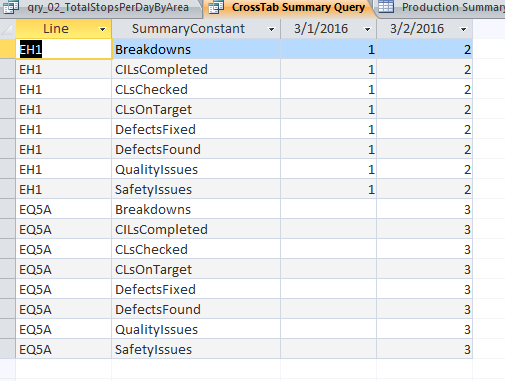This screenshot has height=381, width=505.
Task: Click DefectsFound cell in the EH1 row
Action: click(x=196, y=149)
